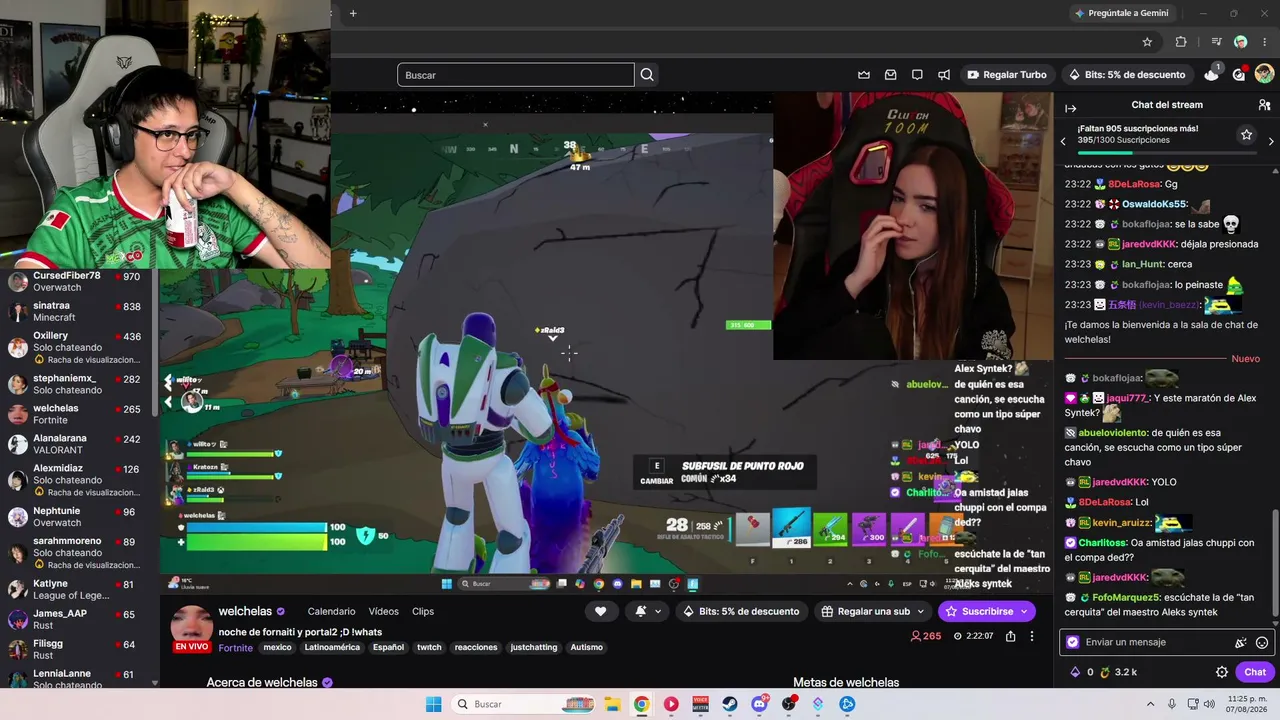The height and width of the screenshot is (720, 1280).
Task: Open sinatraa Minecraft channel in sidebar
Action: tap(76, 311)
